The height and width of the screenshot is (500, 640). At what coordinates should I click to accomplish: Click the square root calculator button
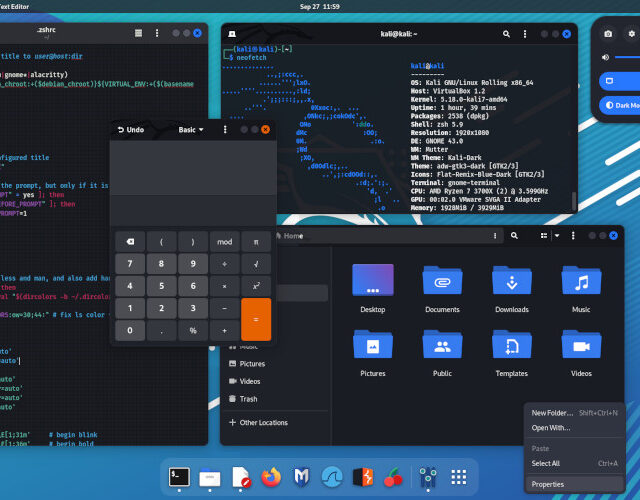click(x=256, y=264)
